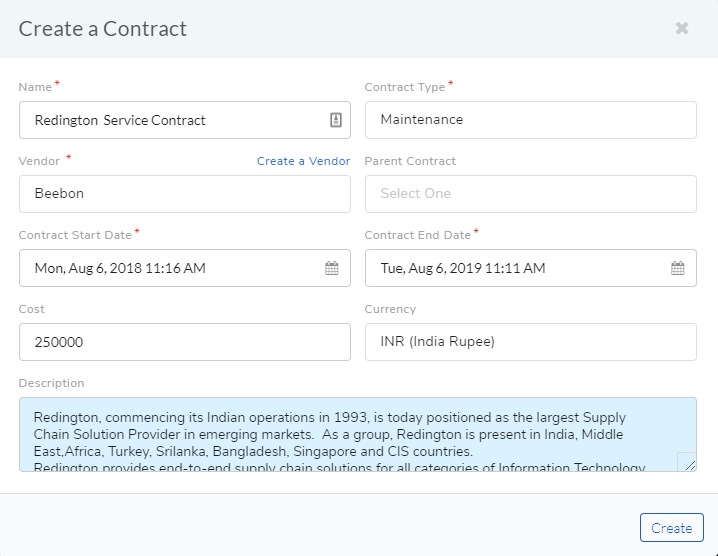Click the Currency label
This screenshot has height=556, width=718.
click(390, 309)
